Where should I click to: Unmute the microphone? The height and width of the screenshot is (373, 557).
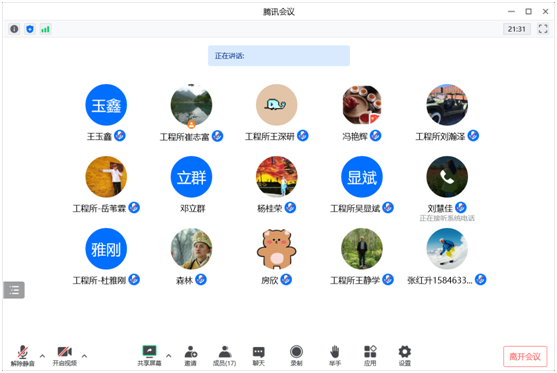point(23,356)
